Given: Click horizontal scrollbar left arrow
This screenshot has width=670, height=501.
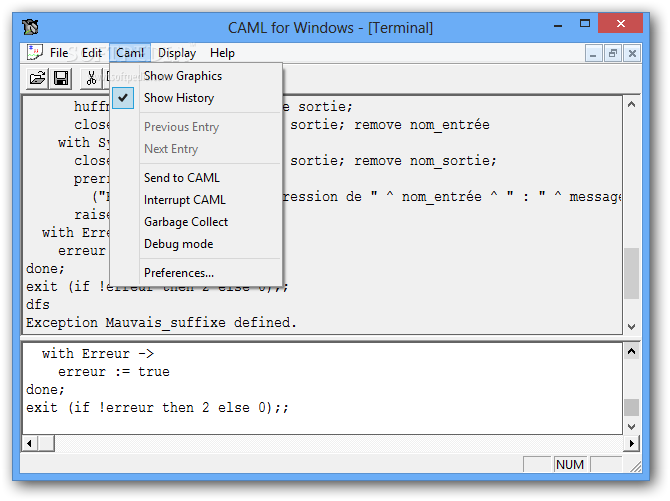Looking at the screenshot, I should (x=29, y=443).
